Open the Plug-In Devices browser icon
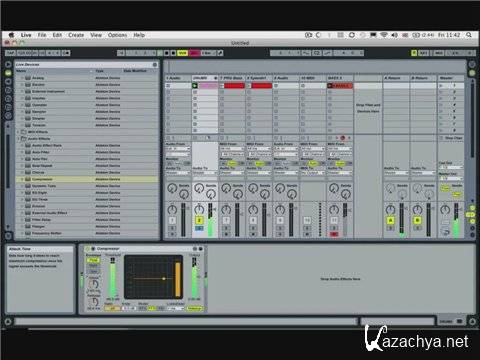 9,81
